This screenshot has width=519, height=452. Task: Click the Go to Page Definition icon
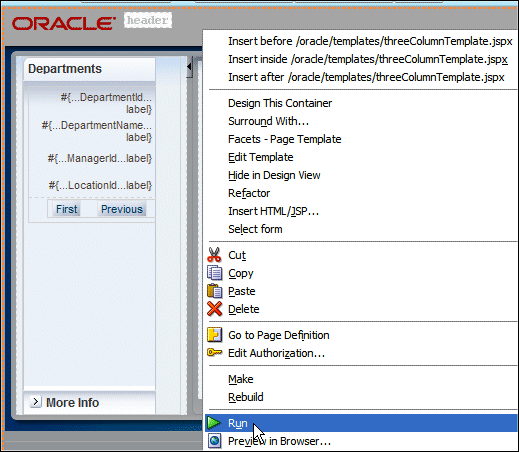click(x=214, y=335)
